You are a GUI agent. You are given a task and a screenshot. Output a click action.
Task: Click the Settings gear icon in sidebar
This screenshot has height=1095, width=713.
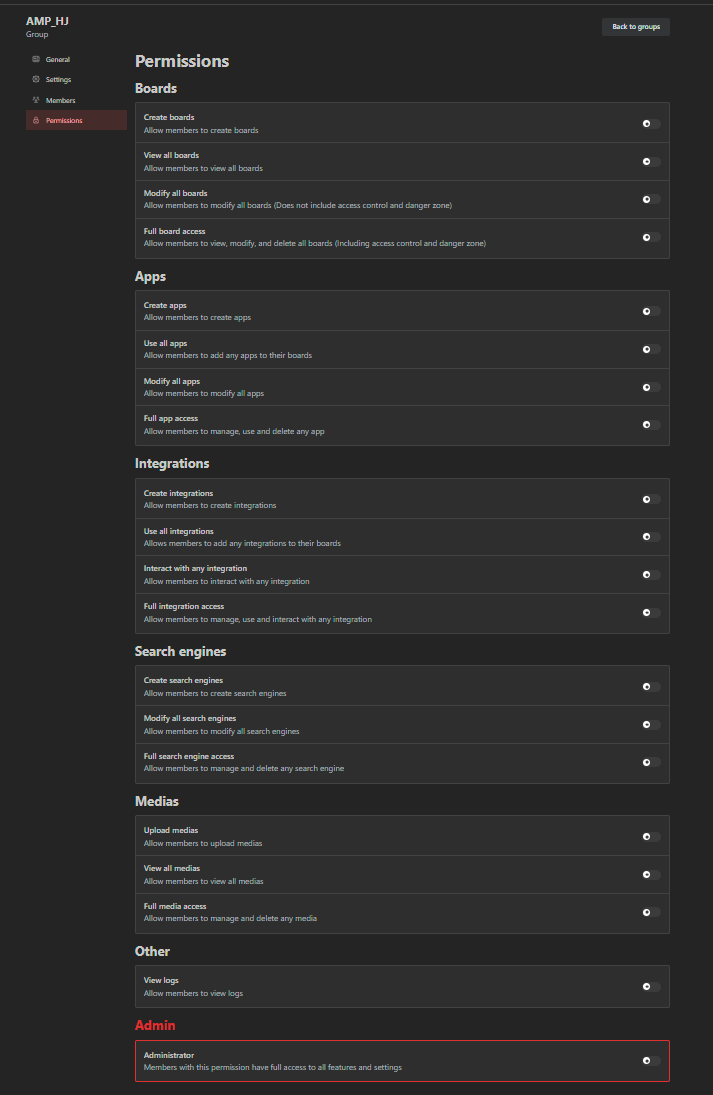click(x=36, y=80)
